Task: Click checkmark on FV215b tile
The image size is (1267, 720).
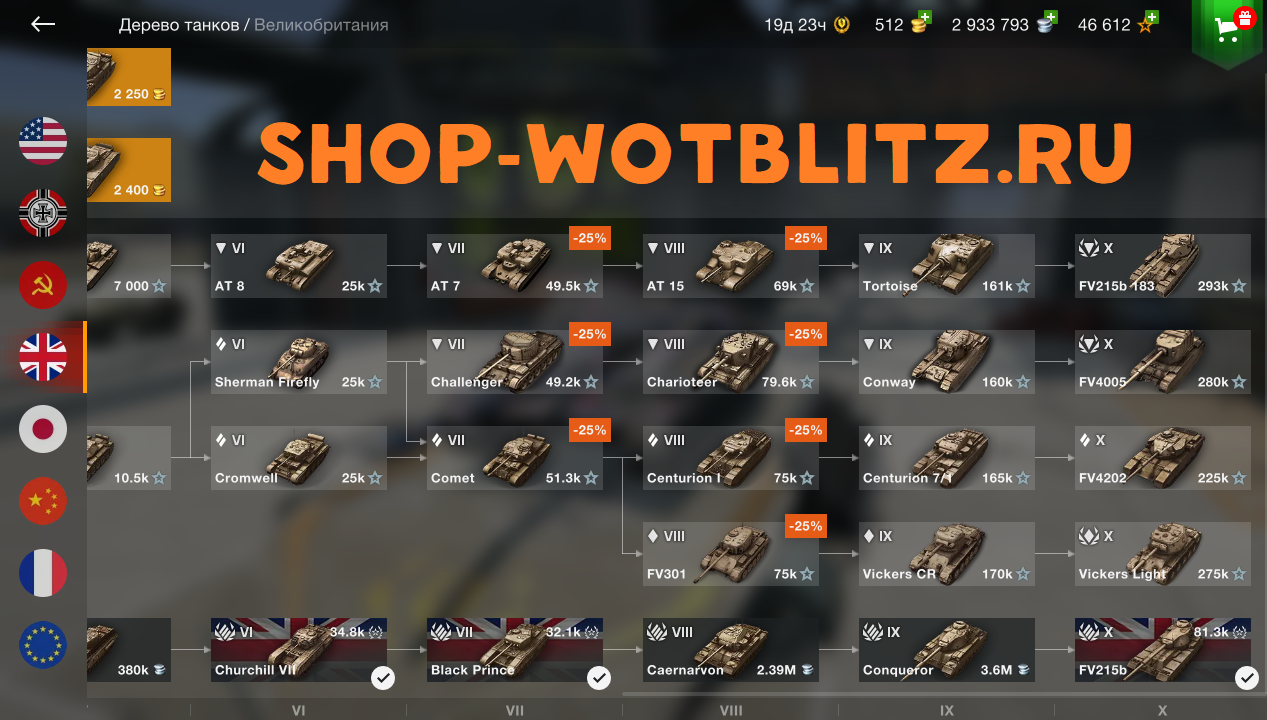Action: 1246,678
